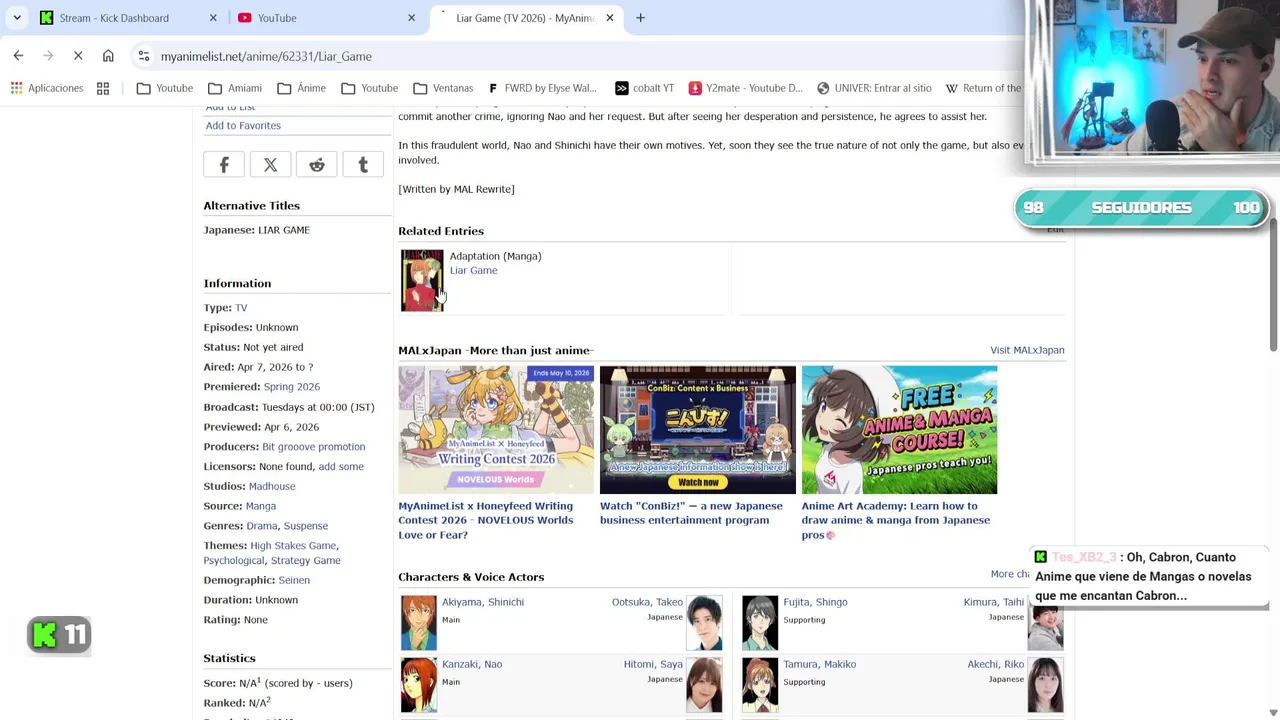The width and height of the screenshot is (1280, 720).
Task: Open voice actor Akechi, Riko page
Action: click(x=995, y=664)
